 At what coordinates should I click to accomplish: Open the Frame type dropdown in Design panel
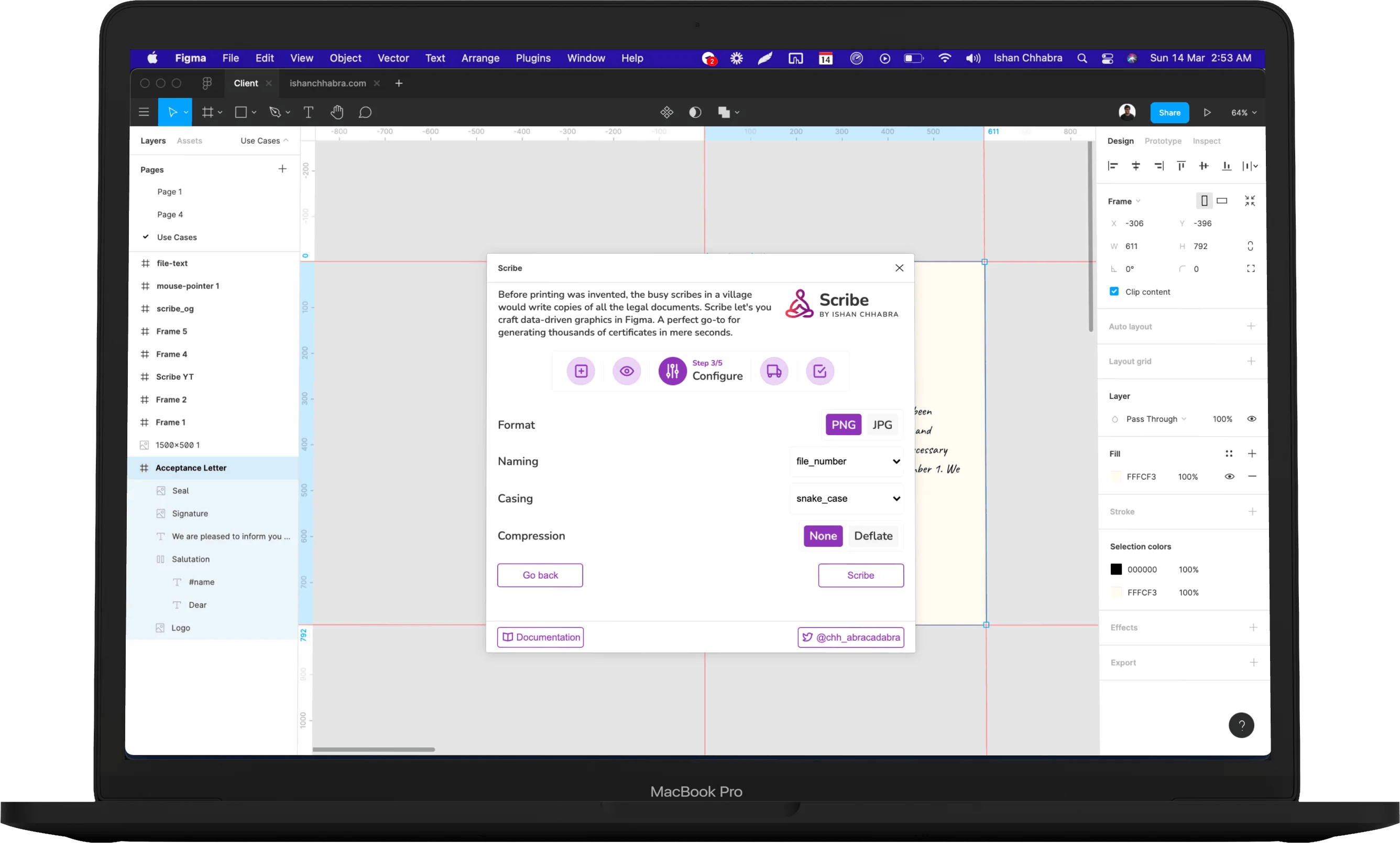(1123, 201)
